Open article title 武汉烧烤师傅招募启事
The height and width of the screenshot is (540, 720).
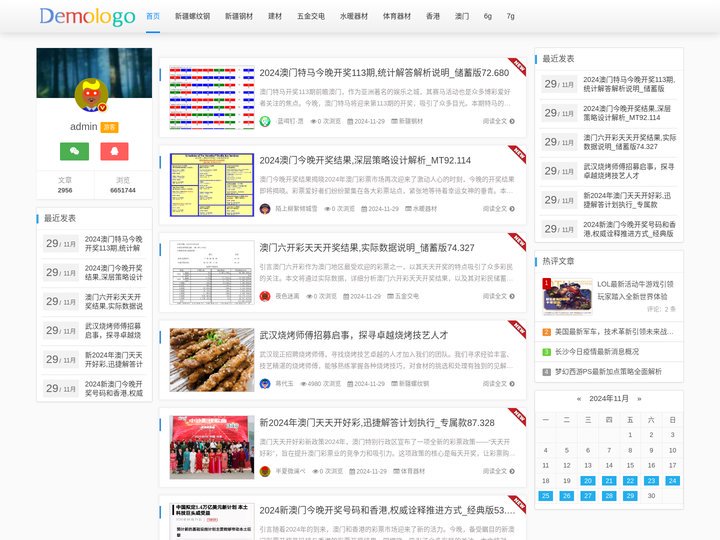(354, 335)
